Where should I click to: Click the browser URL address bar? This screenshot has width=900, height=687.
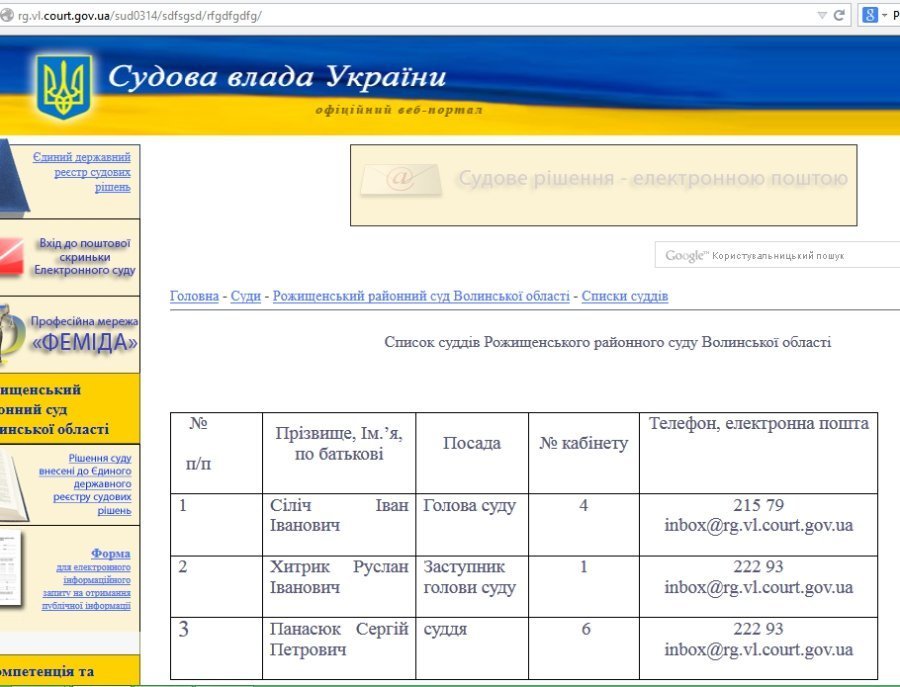click(x=400, y=15)
